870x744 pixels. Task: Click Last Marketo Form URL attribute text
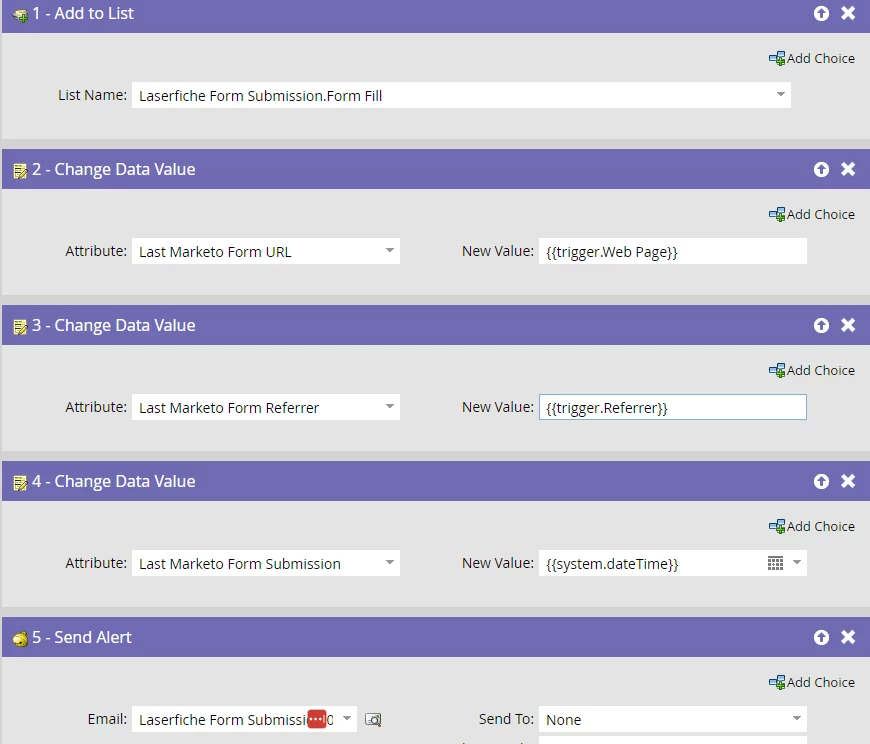click(x=215, y=252)
